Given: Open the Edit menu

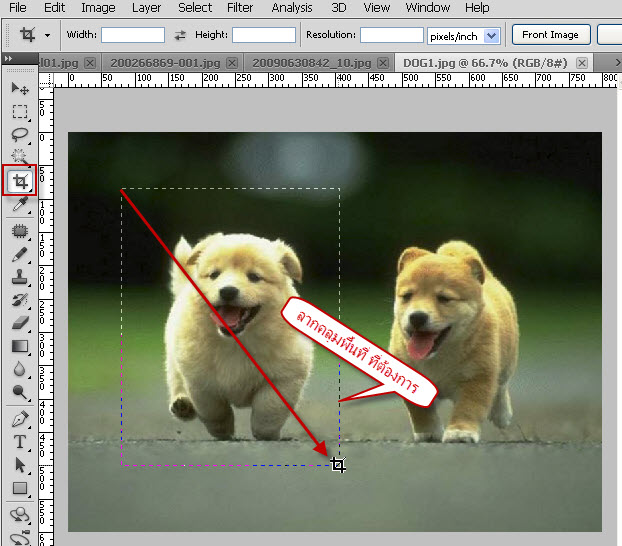Looking at the screenshot, I should coord(54,8).
